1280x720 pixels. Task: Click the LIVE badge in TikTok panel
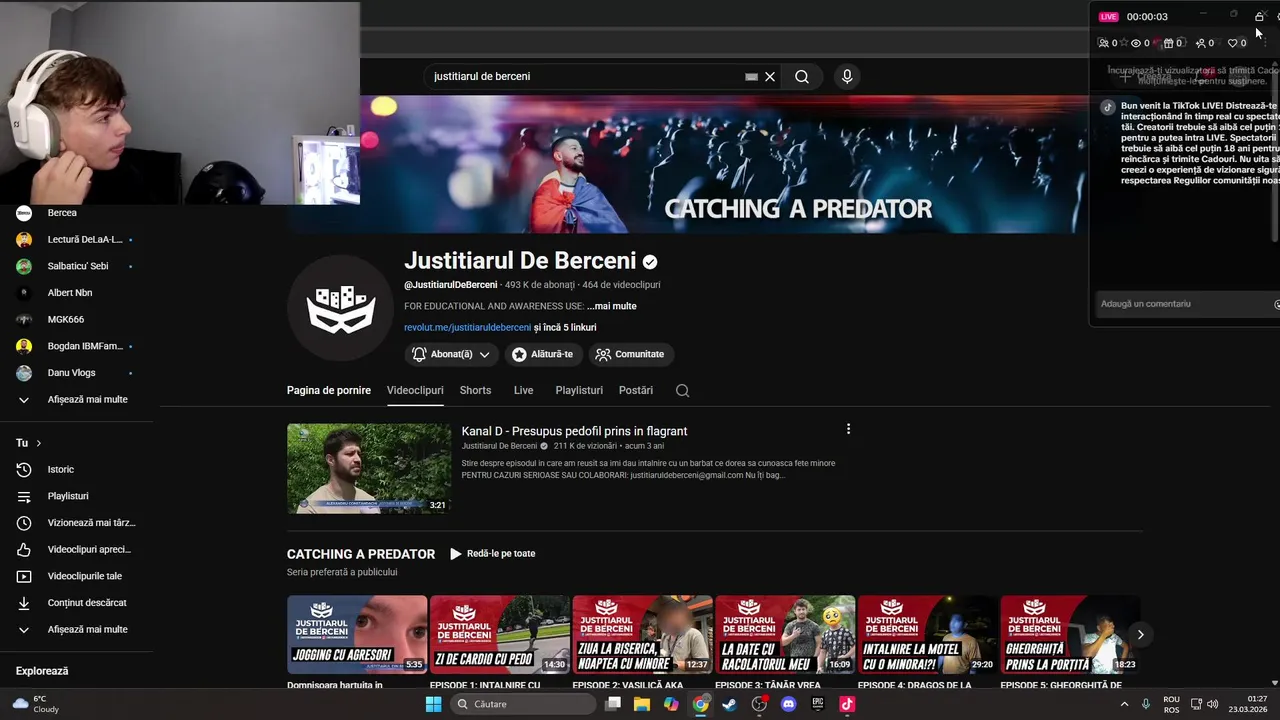1108,17
